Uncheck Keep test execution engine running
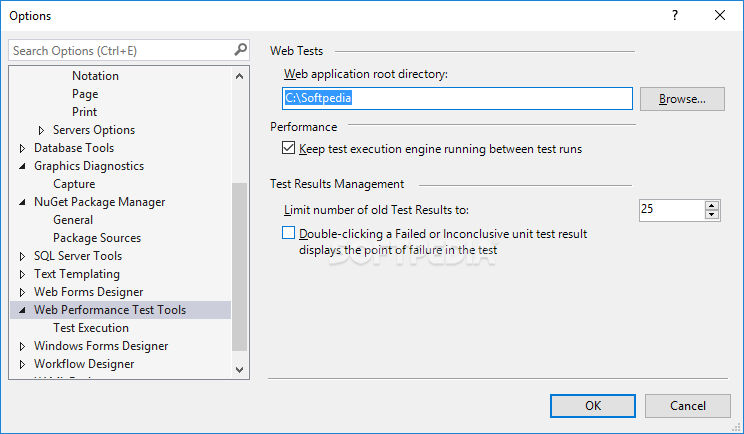The height and width of the screenshot is (434, 744). [290, 149]
